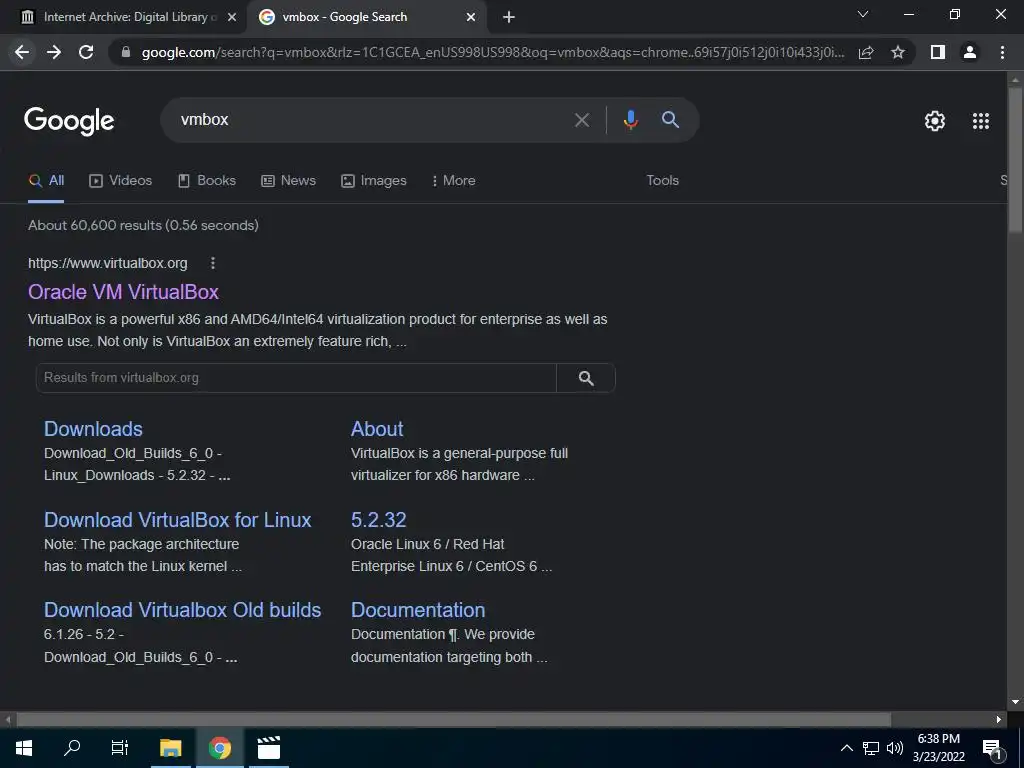The image size is (1024, 768).
Task: Click the padlock site info icon
Action: 126,52
